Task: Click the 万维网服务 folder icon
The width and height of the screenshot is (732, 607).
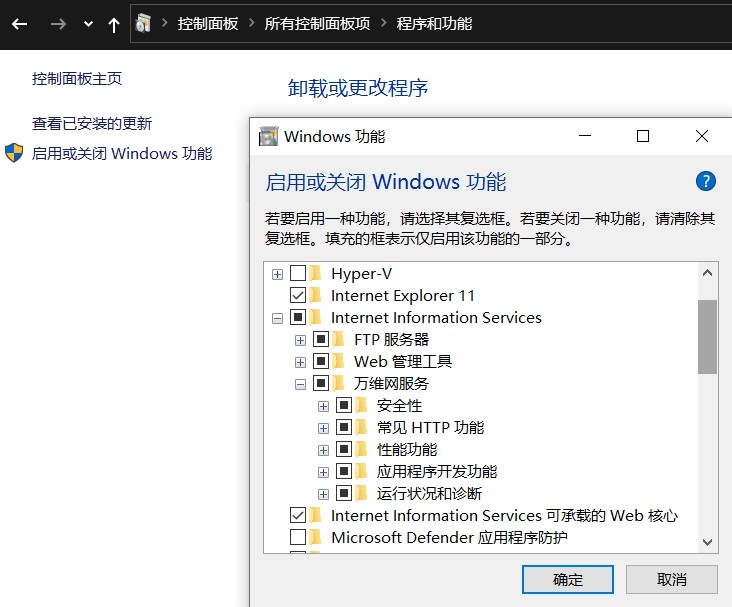Action: point(339,383)
